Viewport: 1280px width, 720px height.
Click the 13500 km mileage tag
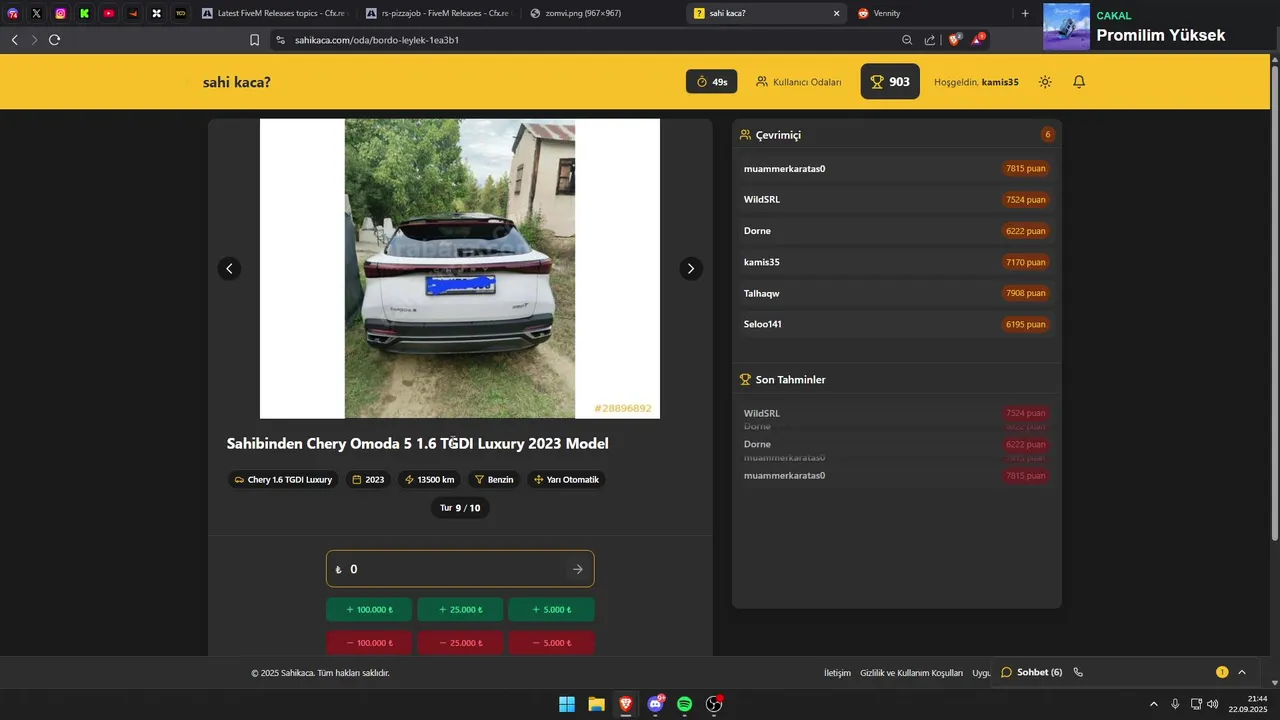[x=429, y=480]
